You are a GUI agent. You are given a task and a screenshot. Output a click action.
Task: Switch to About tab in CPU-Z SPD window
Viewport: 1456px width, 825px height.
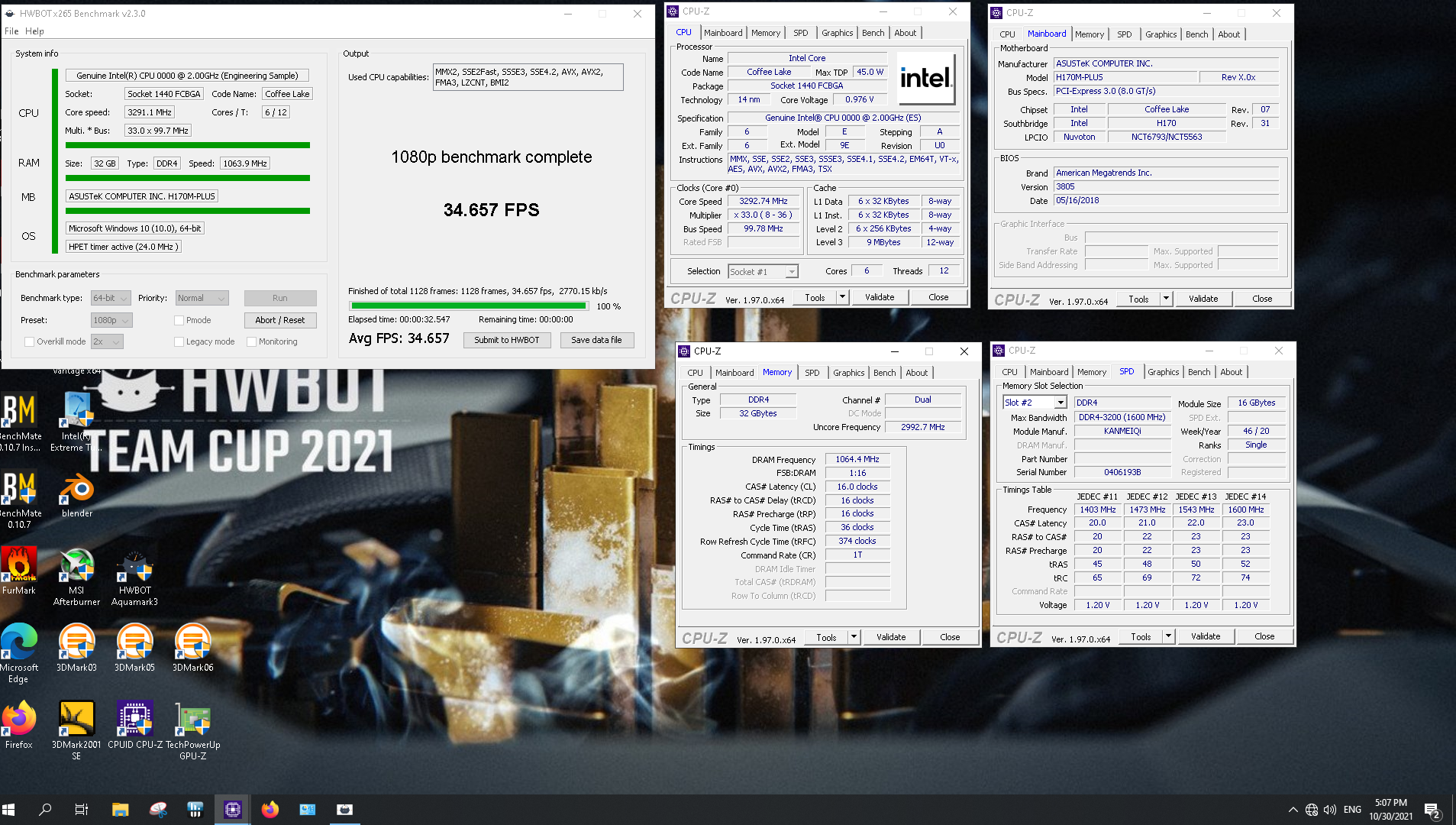click(x=1231, y=372)
